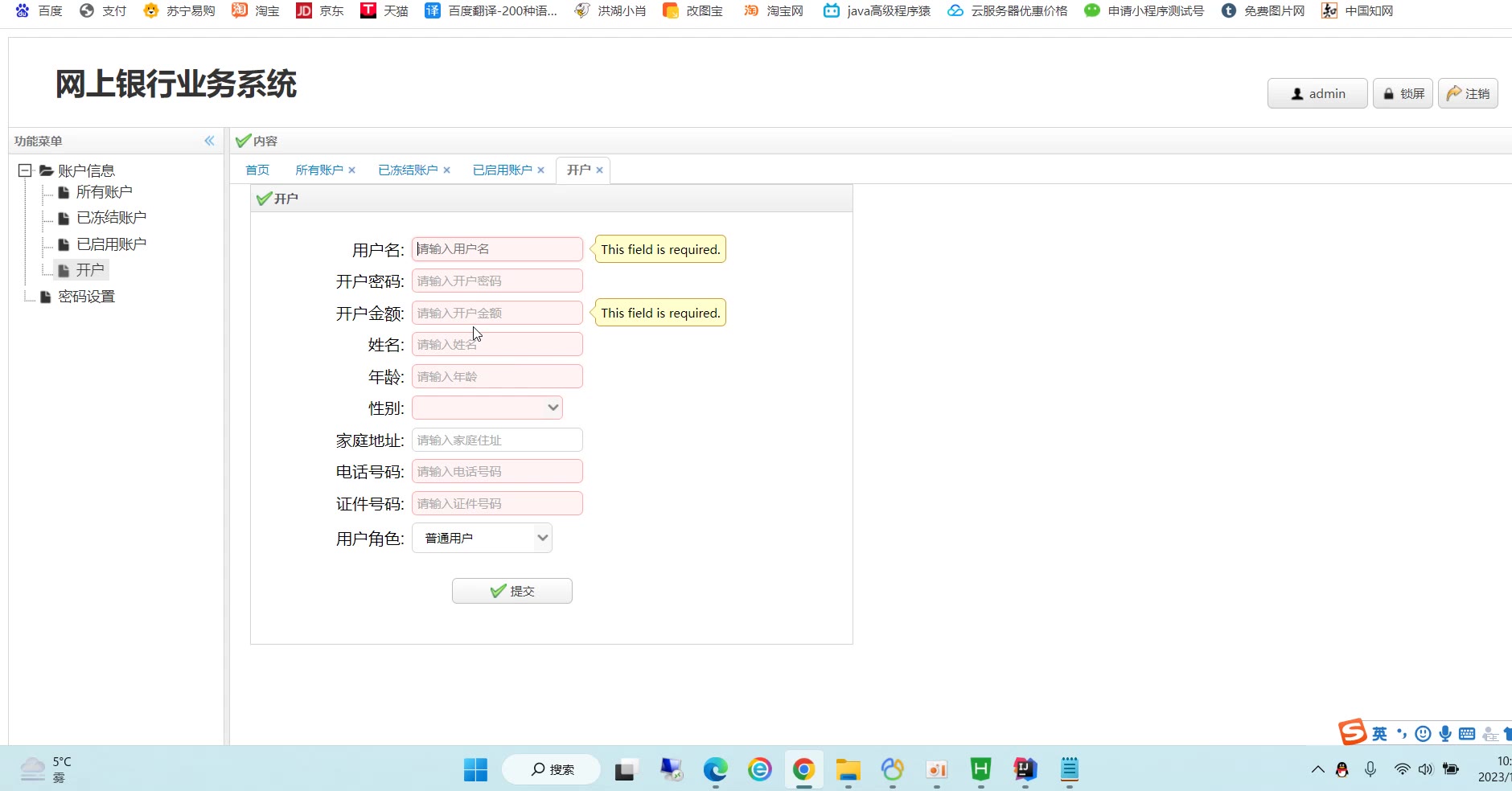Close the 已冻结账户 tab
This screenshot has height=791, width=1512.
tap(446, 170)
